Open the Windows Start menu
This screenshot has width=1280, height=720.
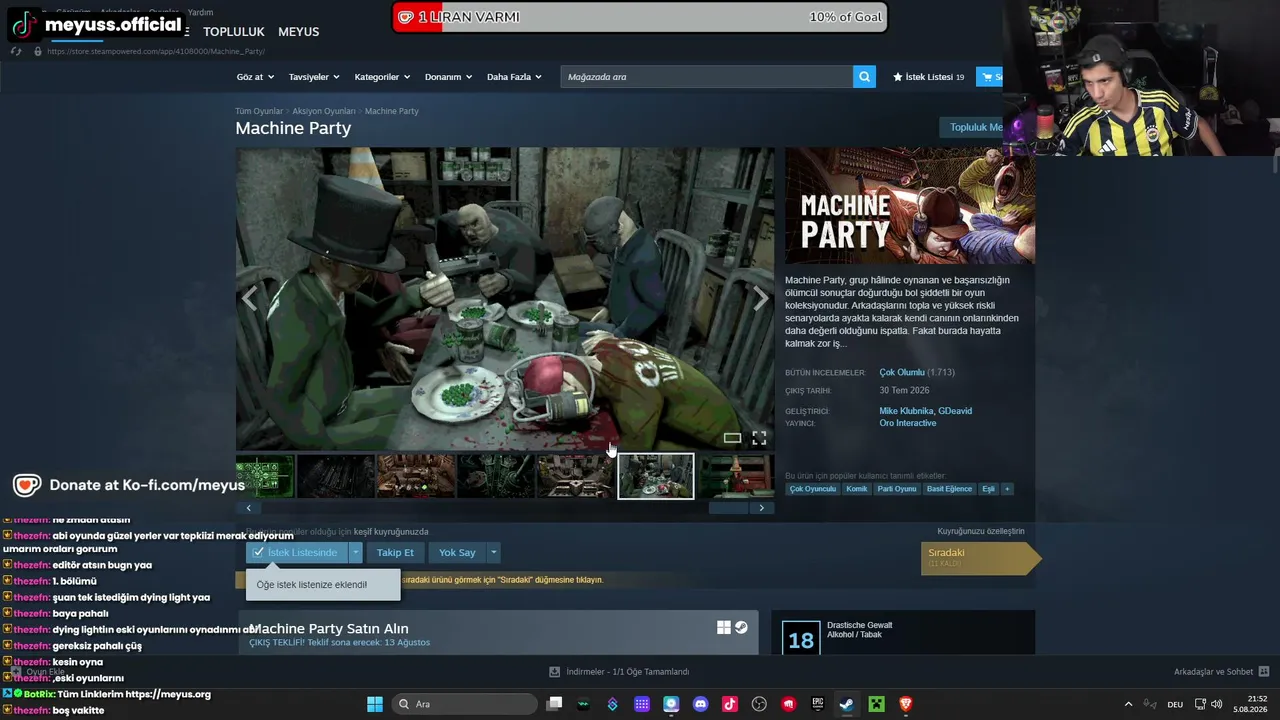375,704
